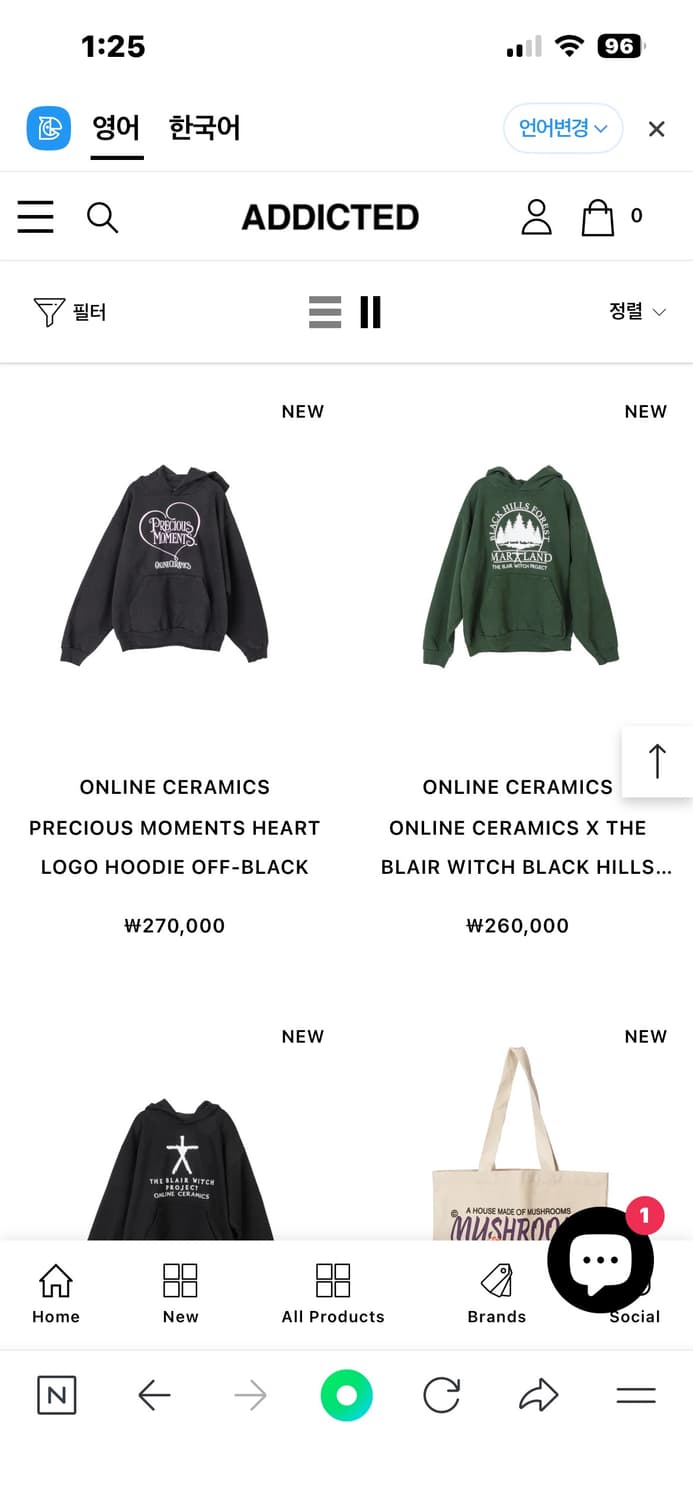Tap the search magnifier icon
The image size is (693, 1500).
click(102, 217)
